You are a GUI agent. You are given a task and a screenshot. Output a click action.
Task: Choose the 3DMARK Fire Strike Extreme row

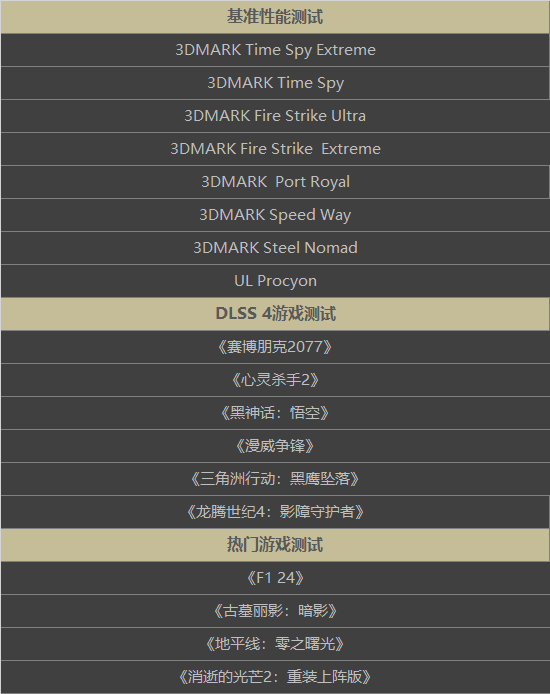coord(275,149)
